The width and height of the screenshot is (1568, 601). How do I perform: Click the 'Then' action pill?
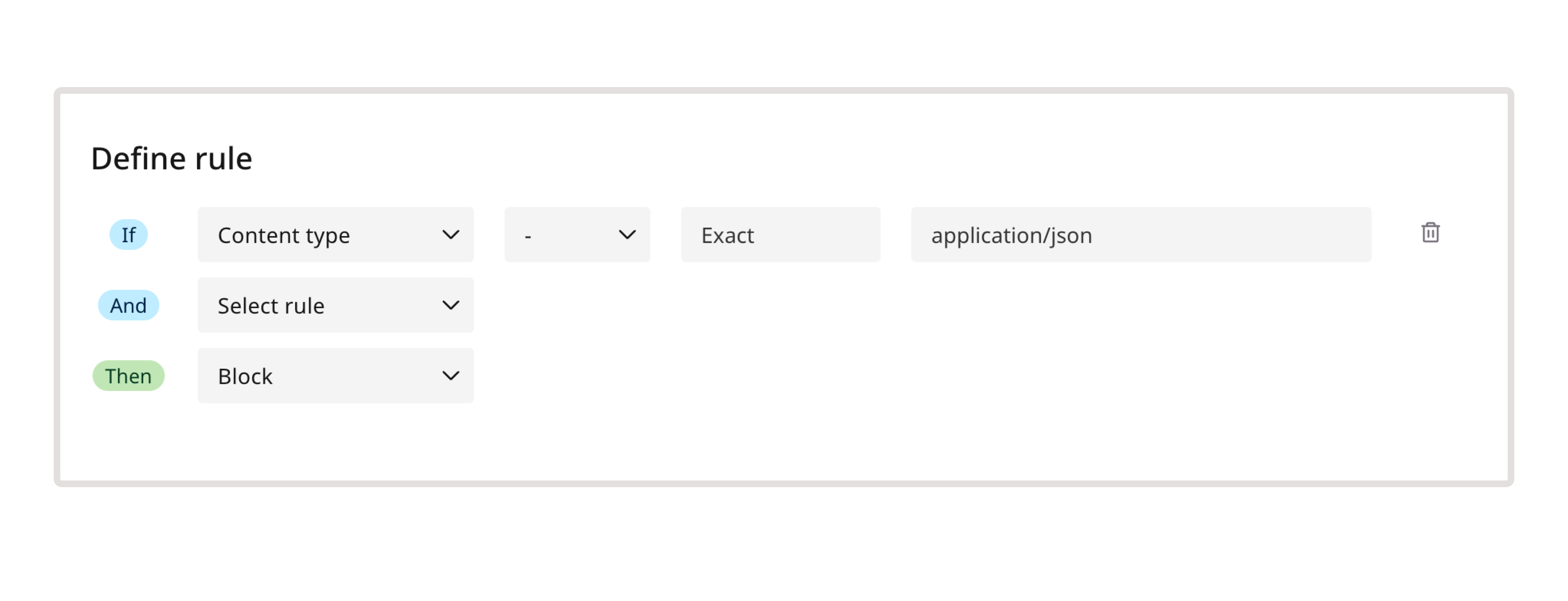click(128, 376)
